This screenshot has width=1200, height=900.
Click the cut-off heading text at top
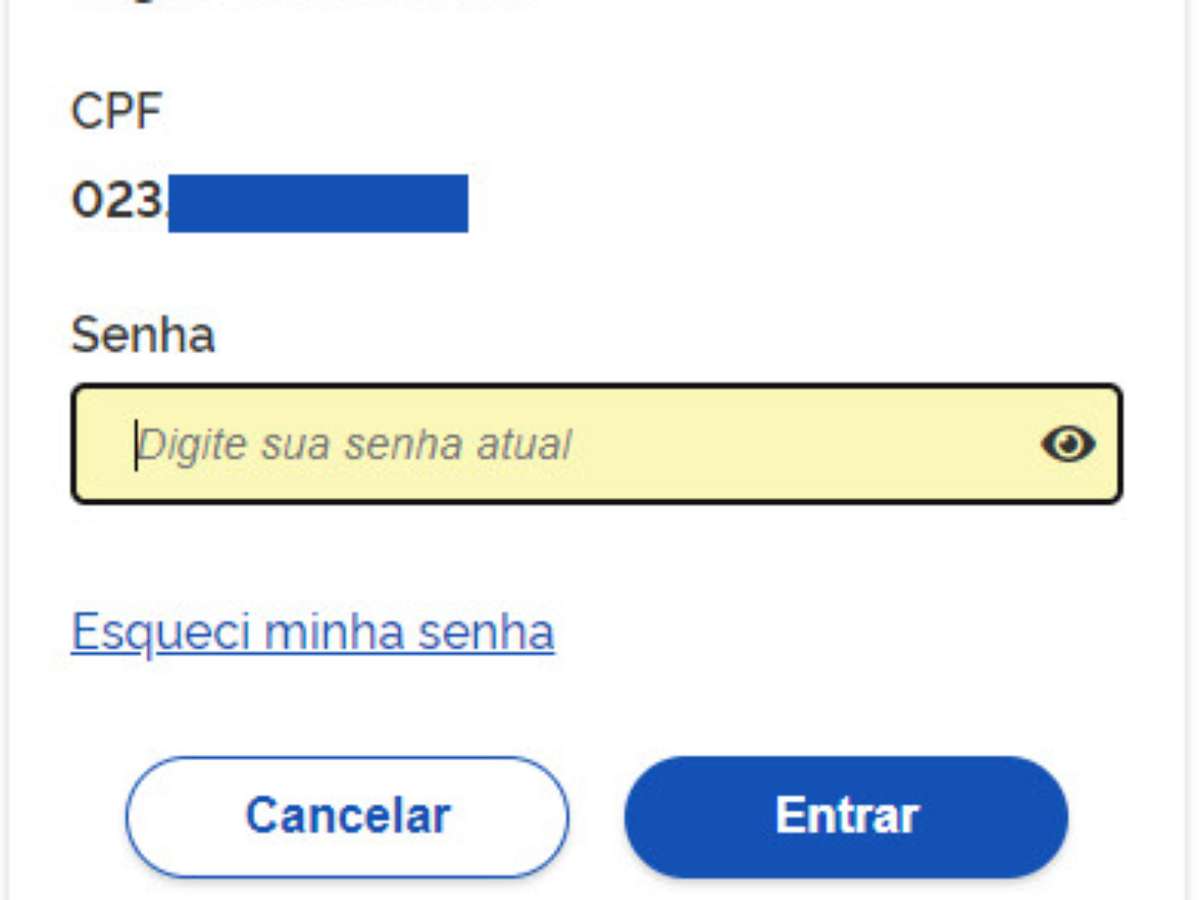[300, 4]
